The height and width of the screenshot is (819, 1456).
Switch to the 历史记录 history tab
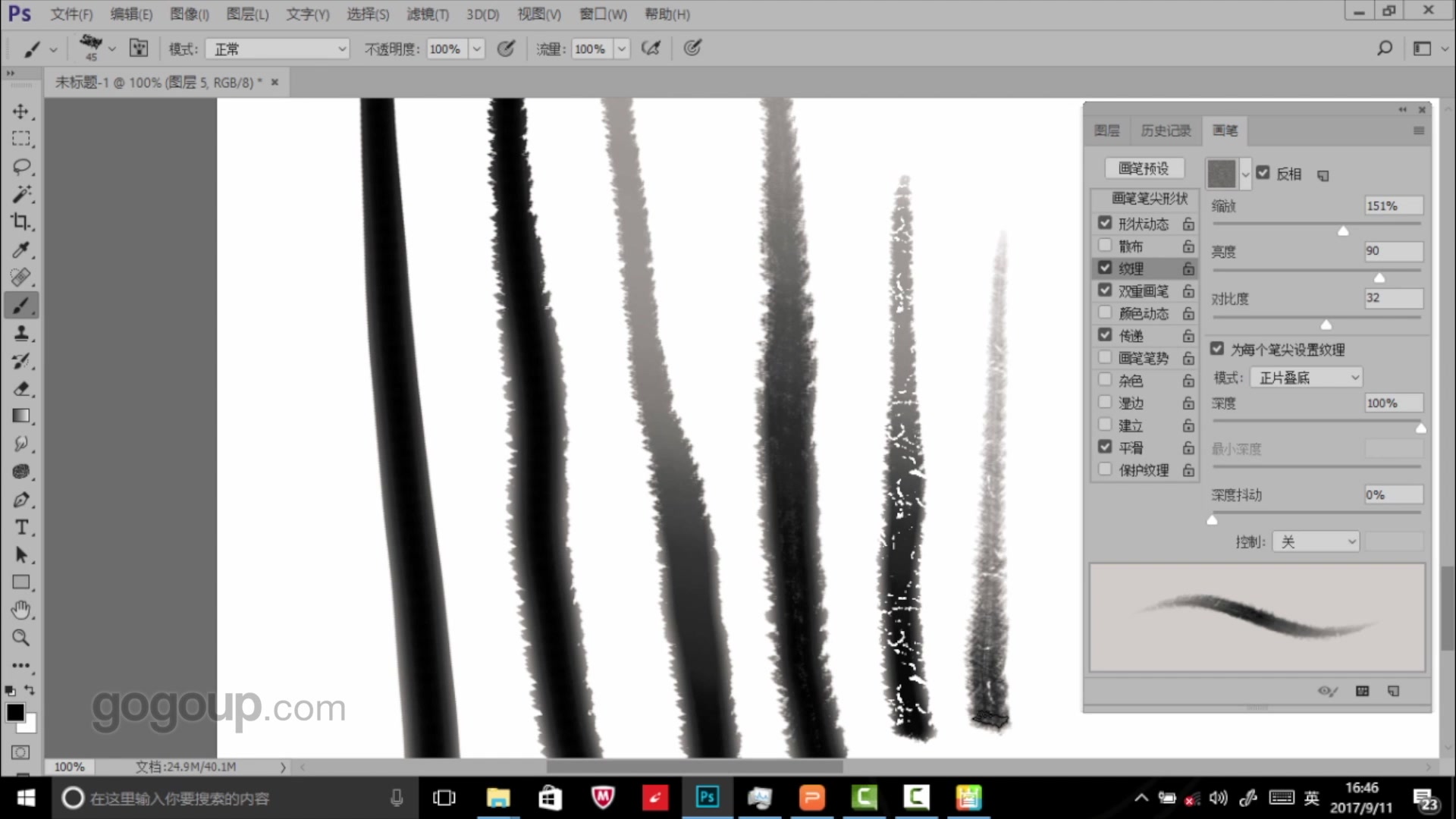pyautogui.click(x=1166, y=130)
